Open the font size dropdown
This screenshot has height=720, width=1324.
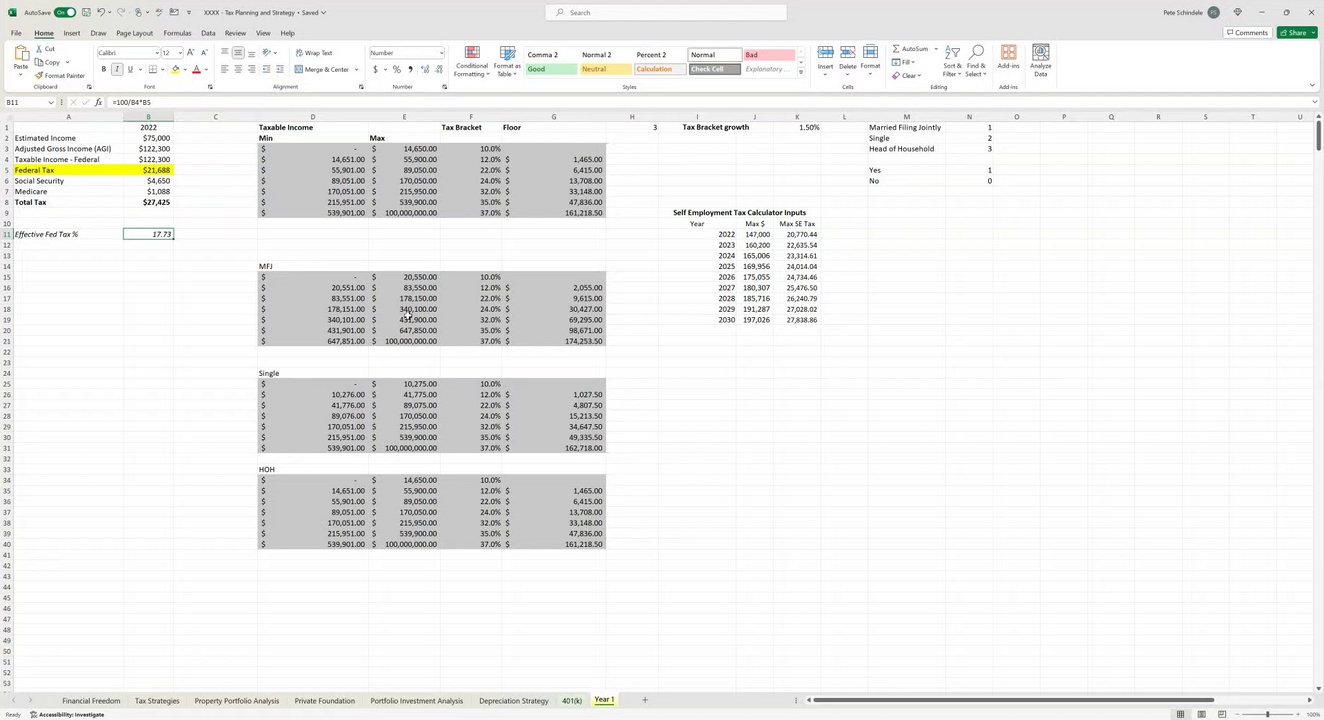[179, 53]
